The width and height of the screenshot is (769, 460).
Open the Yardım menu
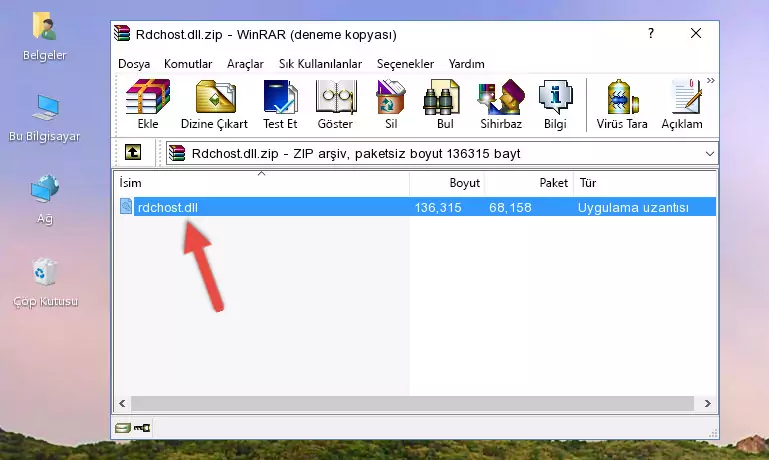tap(466, 64)
